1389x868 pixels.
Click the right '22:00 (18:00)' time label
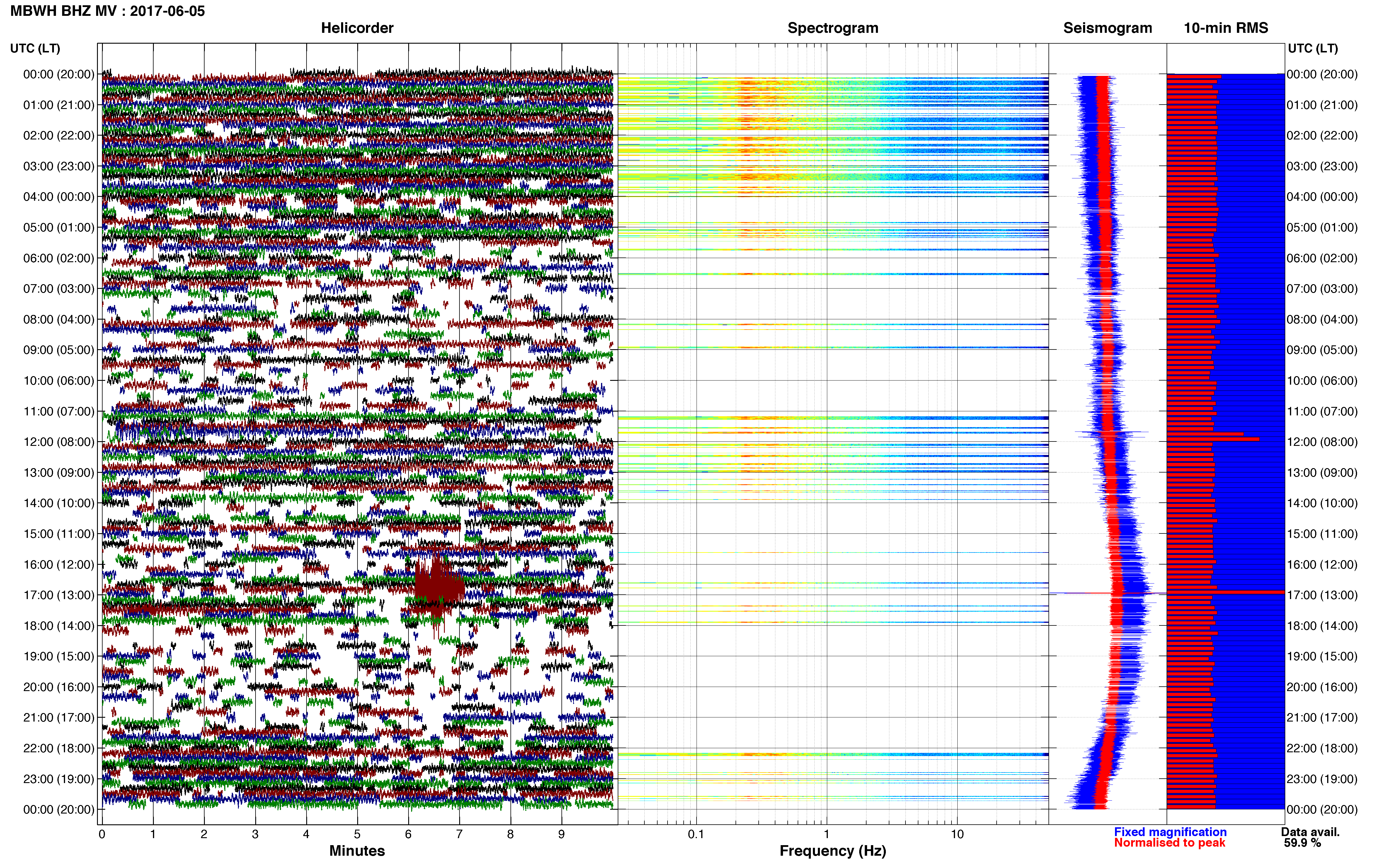(1322, 748)
